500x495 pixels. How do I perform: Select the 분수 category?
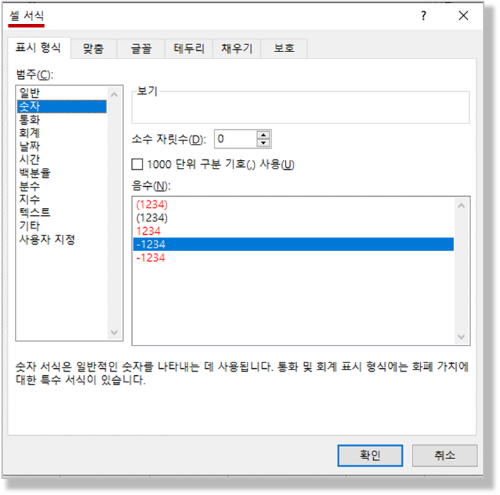pyautogui.click(x=62, y=186)
